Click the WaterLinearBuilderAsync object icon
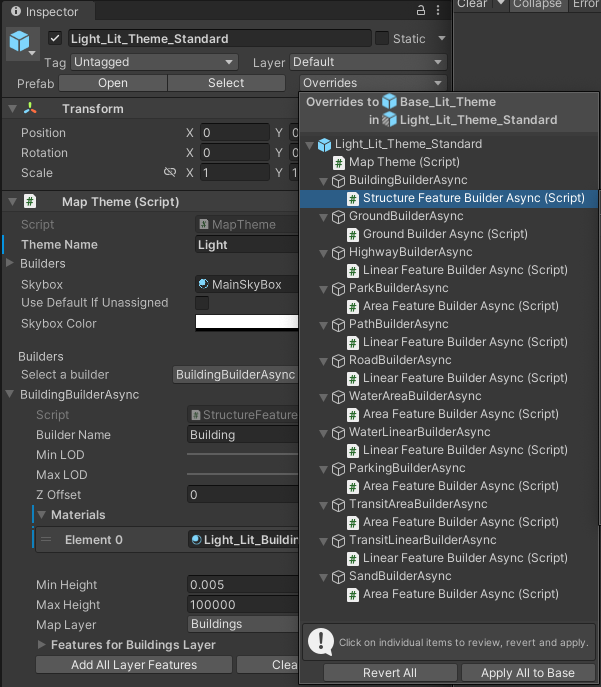Screen dimensions: 601x687 [338, 432]
